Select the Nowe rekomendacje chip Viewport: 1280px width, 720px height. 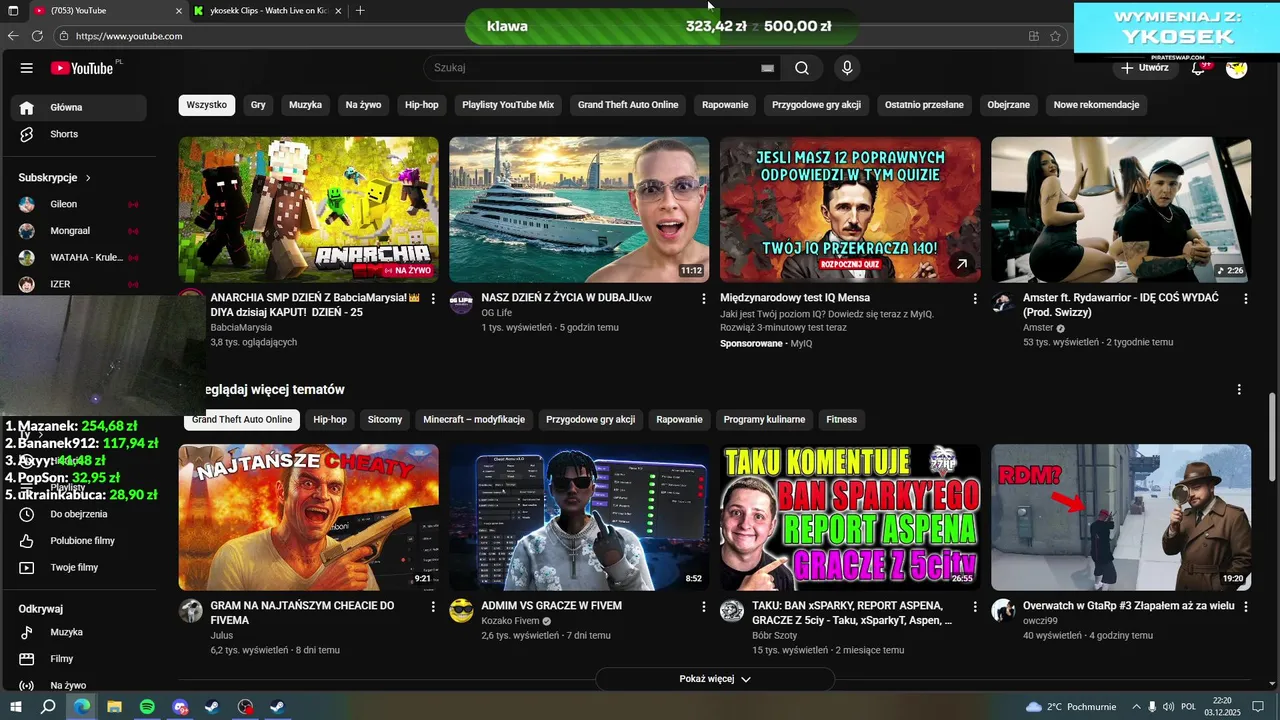(x=1096, y=105)
